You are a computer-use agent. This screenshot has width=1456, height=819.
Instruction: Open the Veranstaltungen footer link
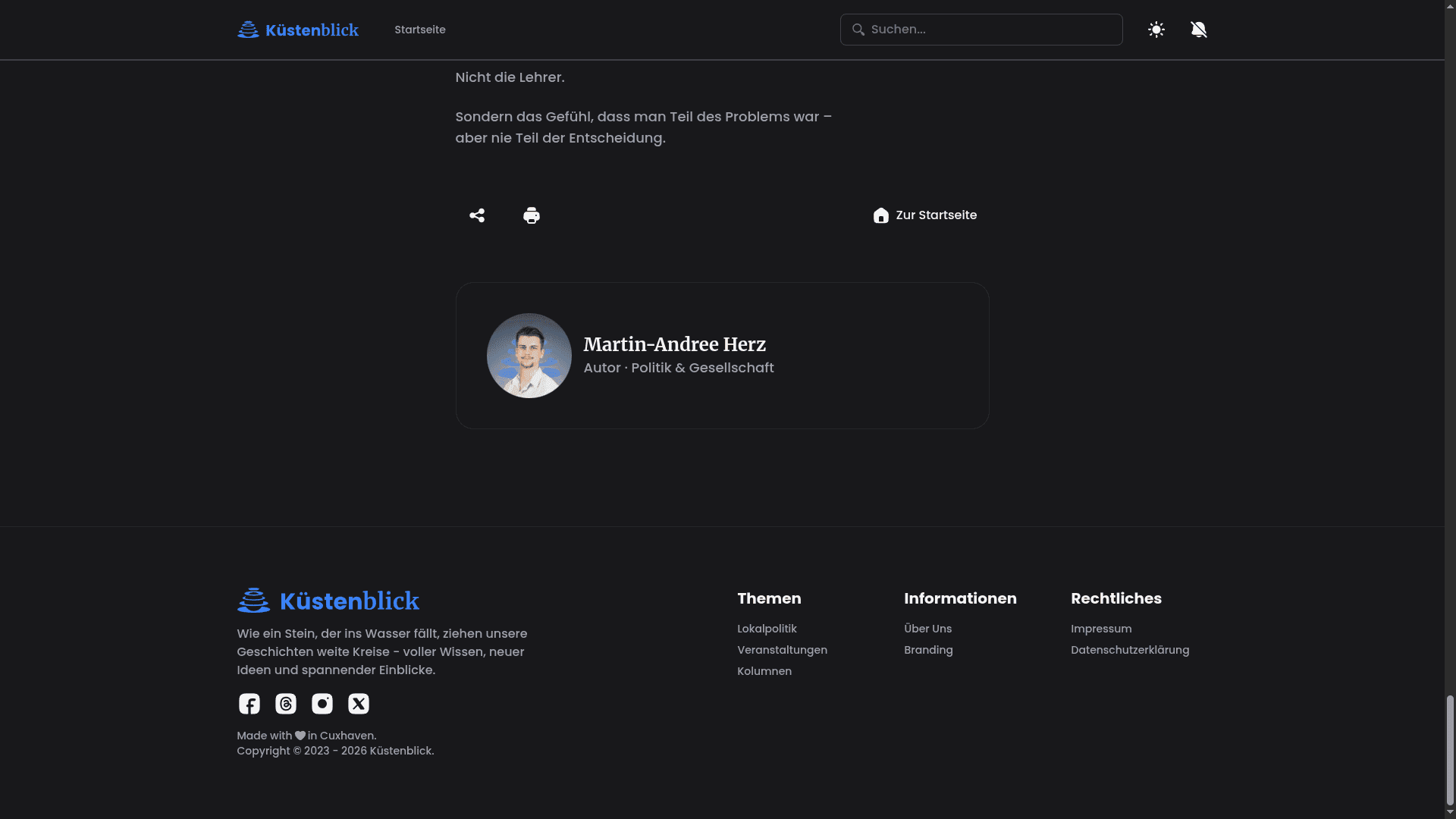tap(782, 650)
